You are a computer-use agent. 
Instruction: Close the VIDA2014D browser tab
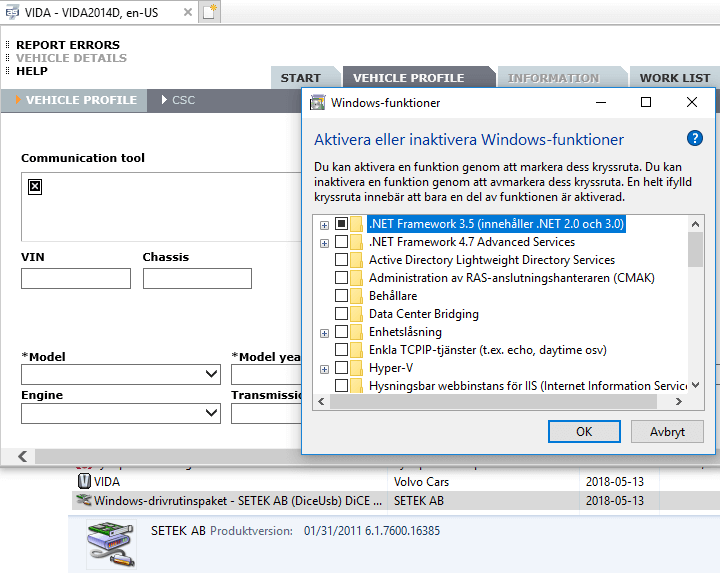pos(187,12)
